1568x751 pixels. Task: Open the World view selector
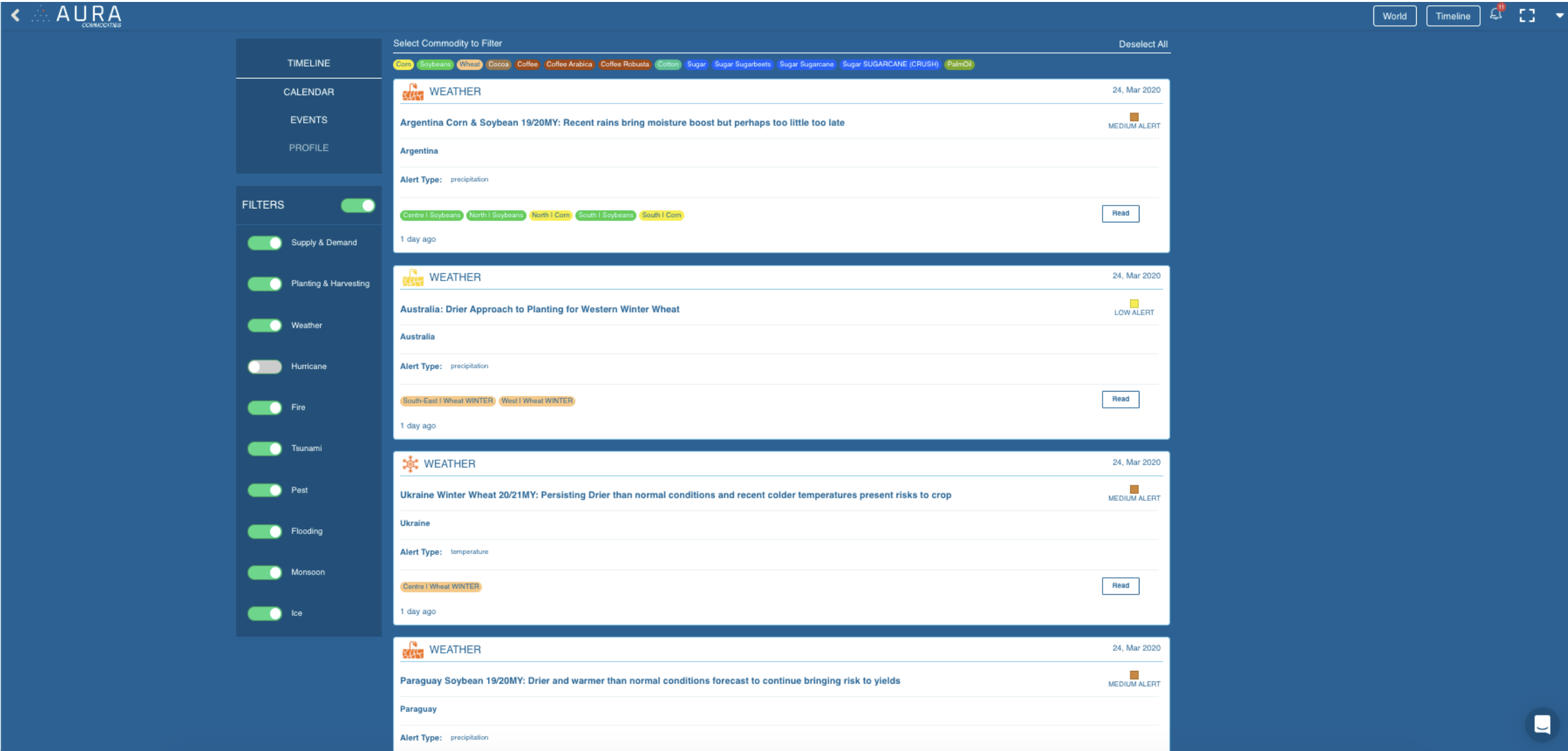(1394, 16)
